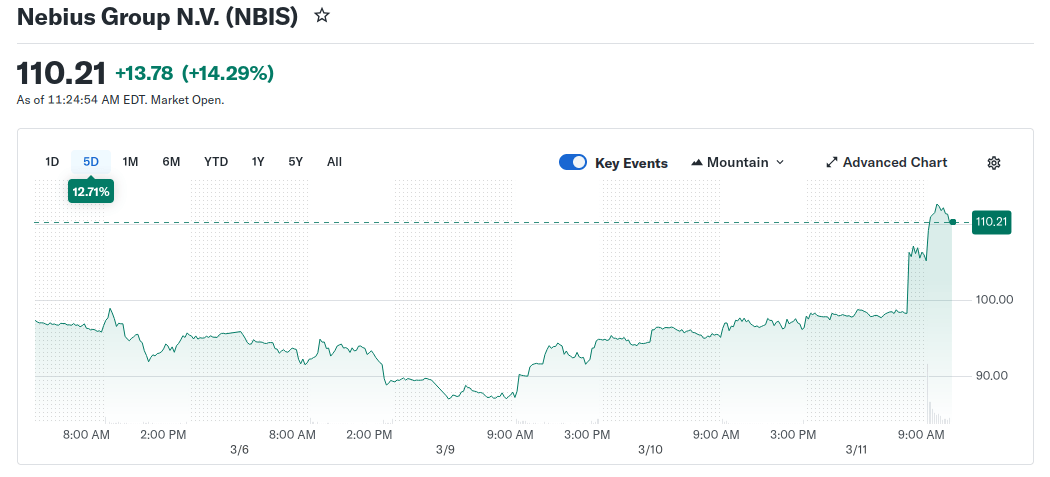Click the 12.71% performance badge
This screenshot has width=1050, height=477.
coord(91,190)
